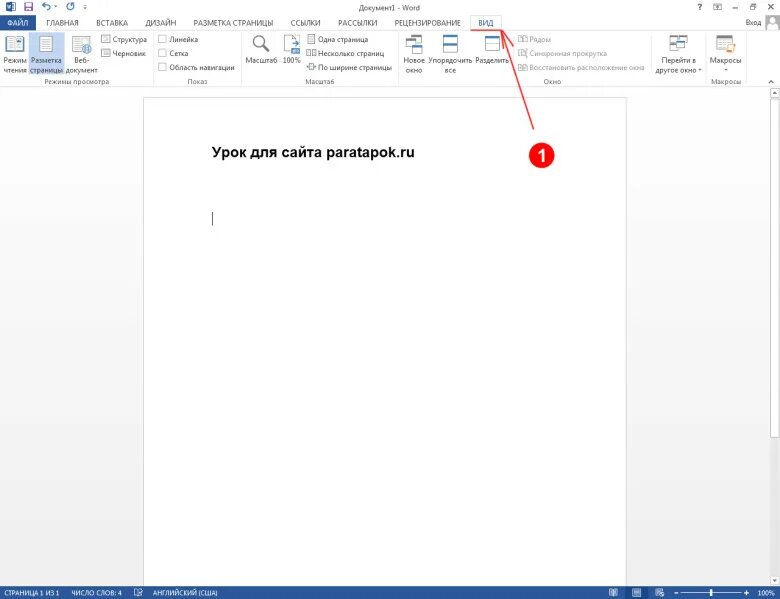This screenshot has height=599, width=780.
Task: Enable the Ruler checkbox (Линейка)
Action: (x=162, y=39)
